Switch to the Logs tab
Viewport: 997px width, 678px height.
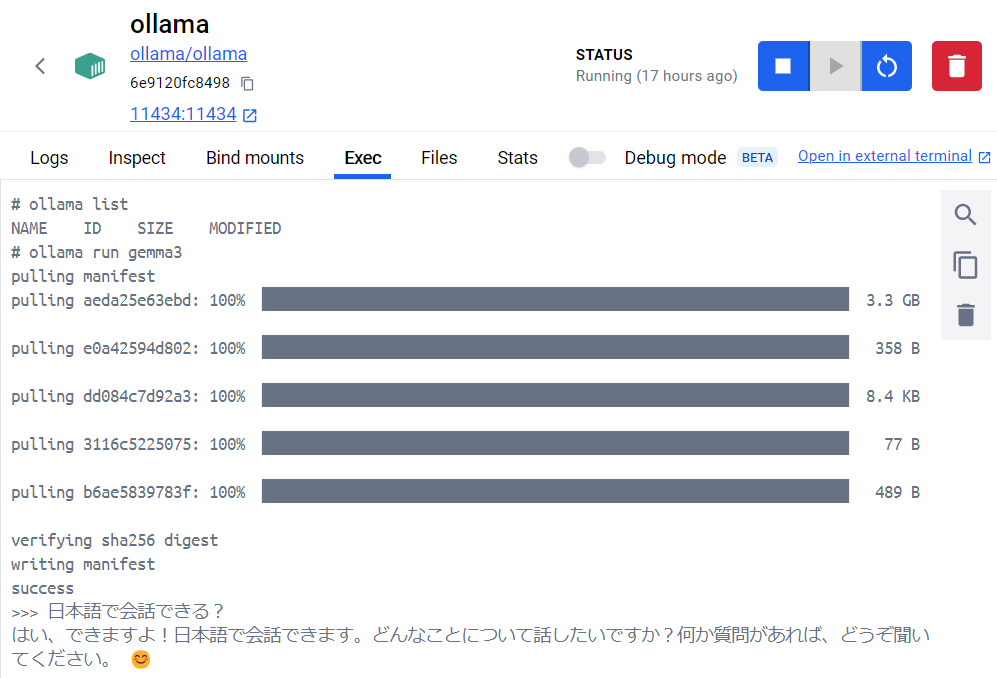49,158
